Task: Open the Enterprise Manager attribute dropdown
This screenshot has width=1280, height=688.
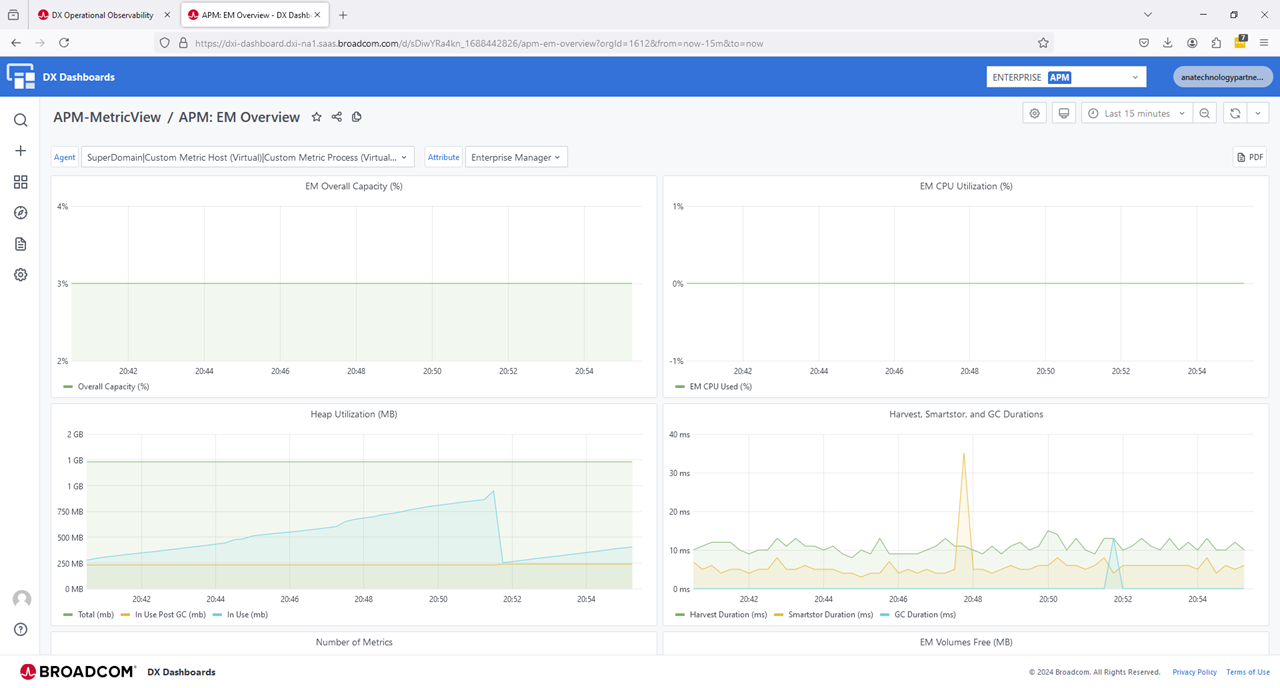Action: pos(516,157)
